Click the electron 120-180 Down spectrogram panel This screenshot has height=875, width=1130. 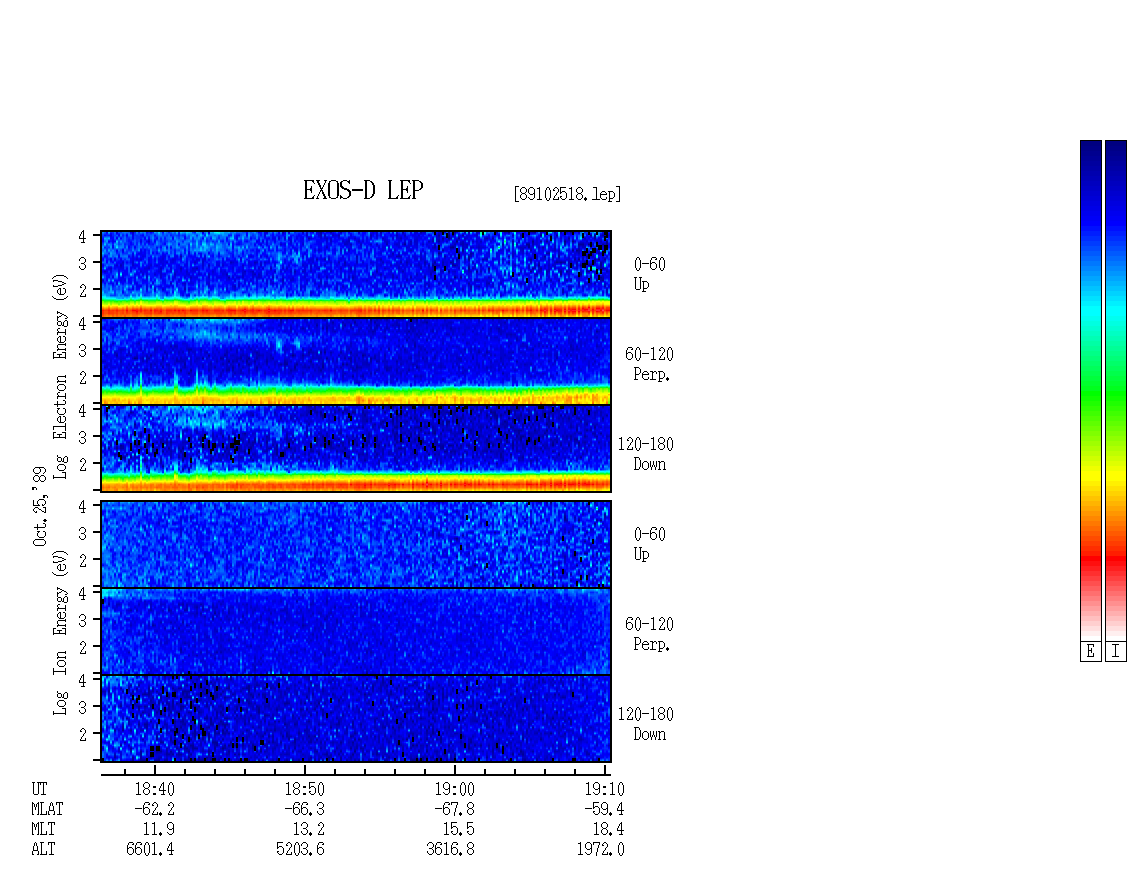coord(356,448)
